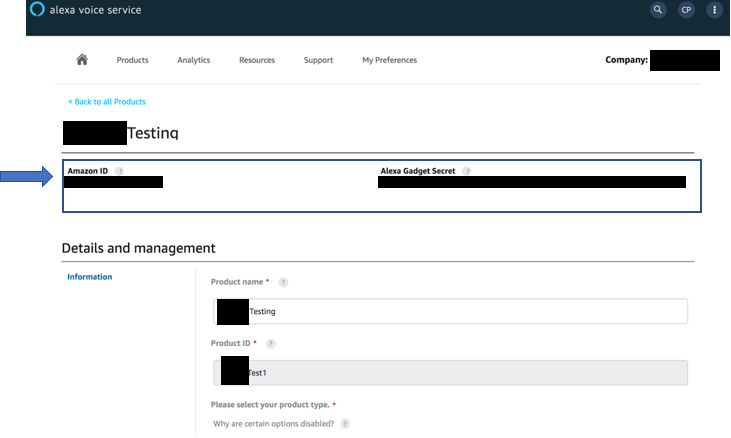Click help icon beside Alexa Gadget Secret
731x438 pixels.
pyautogui.click(x=466, y=171)
